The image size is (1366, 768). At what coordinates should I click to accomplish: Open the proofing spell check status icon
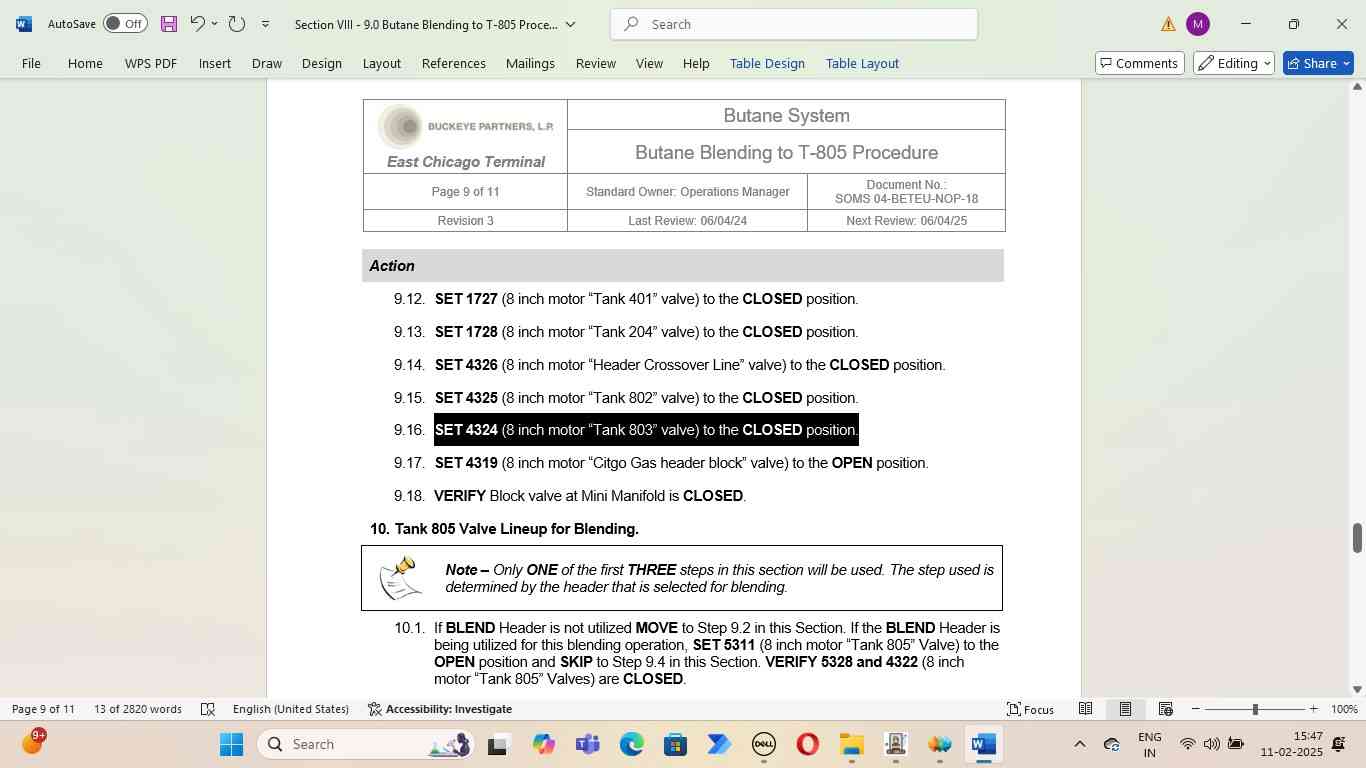click(208, 709)
